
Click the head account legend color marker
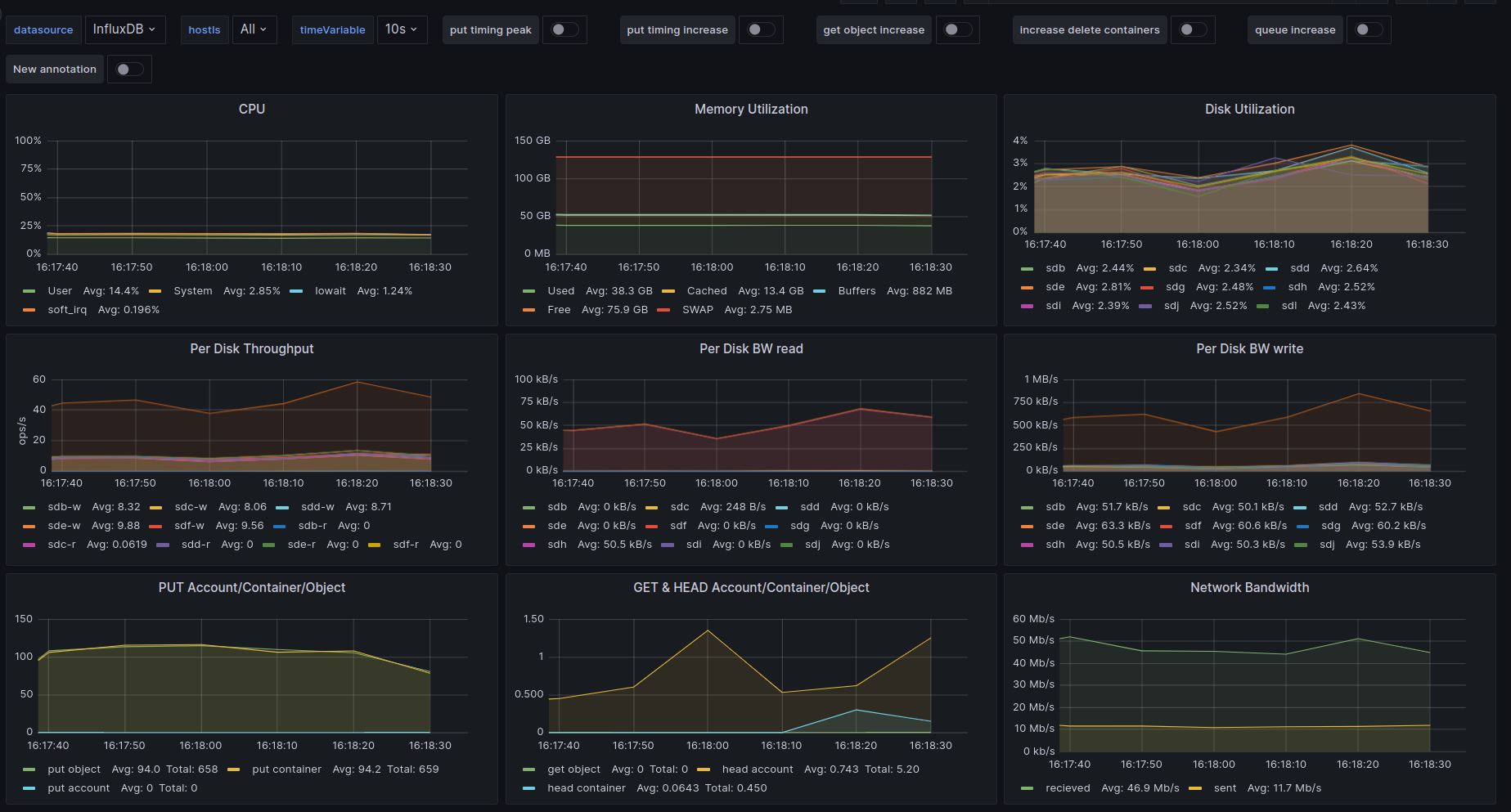[704, 769]
